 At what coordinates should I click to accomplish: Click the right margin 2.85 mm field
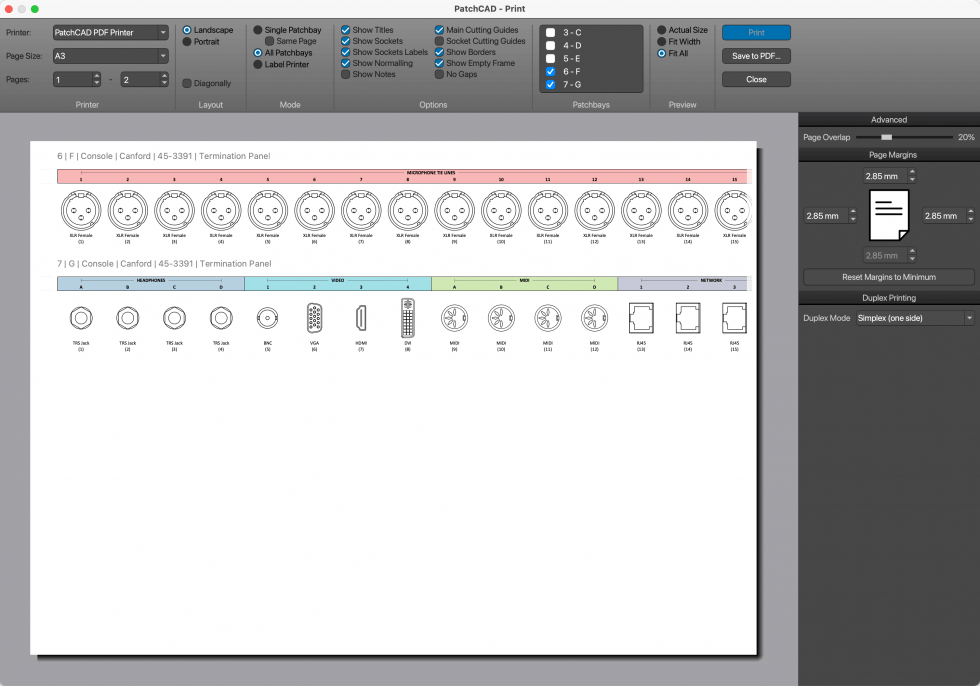point(944,216)
